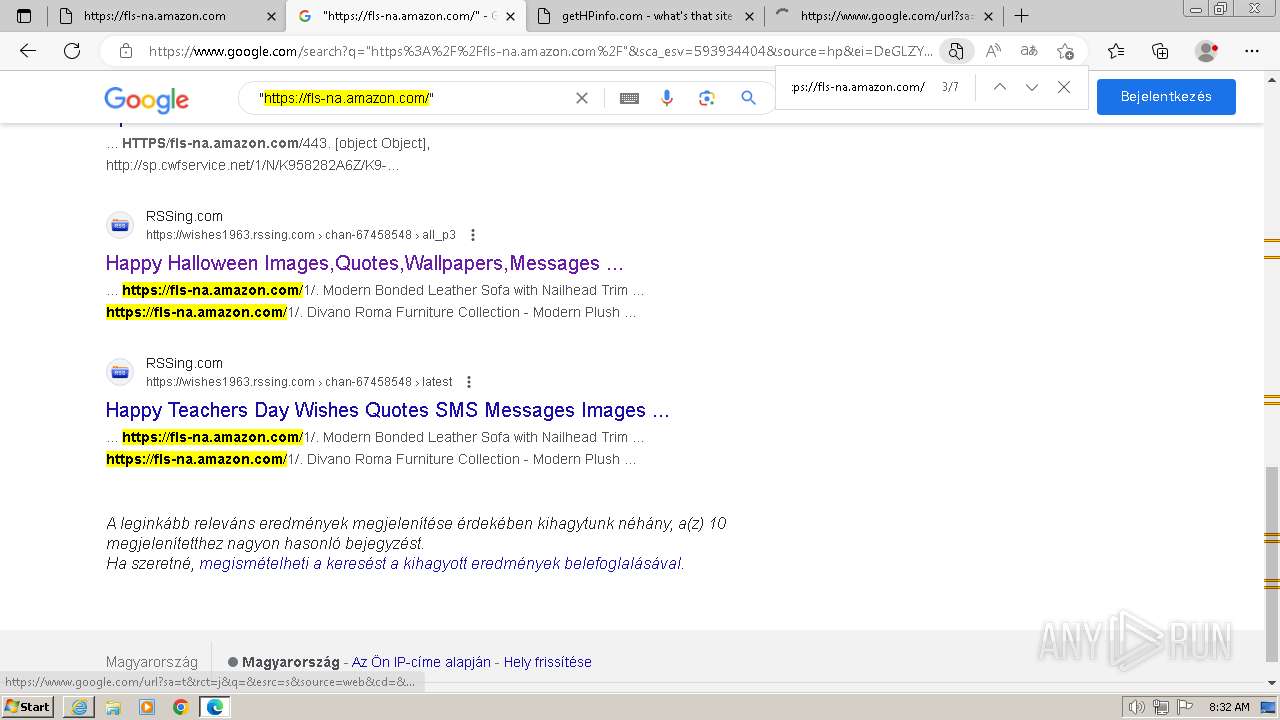Open the system tray volume icon

point(1136,707)
